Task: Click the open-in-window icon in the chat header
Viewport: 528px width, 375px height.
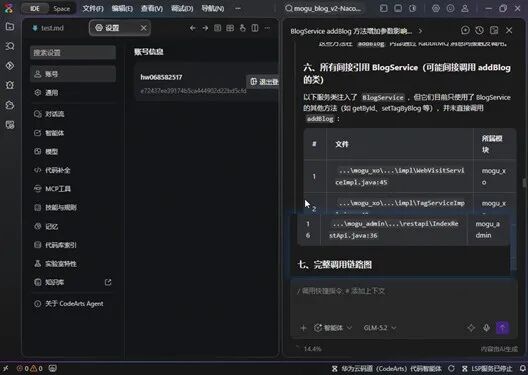Action: [494, 31]
